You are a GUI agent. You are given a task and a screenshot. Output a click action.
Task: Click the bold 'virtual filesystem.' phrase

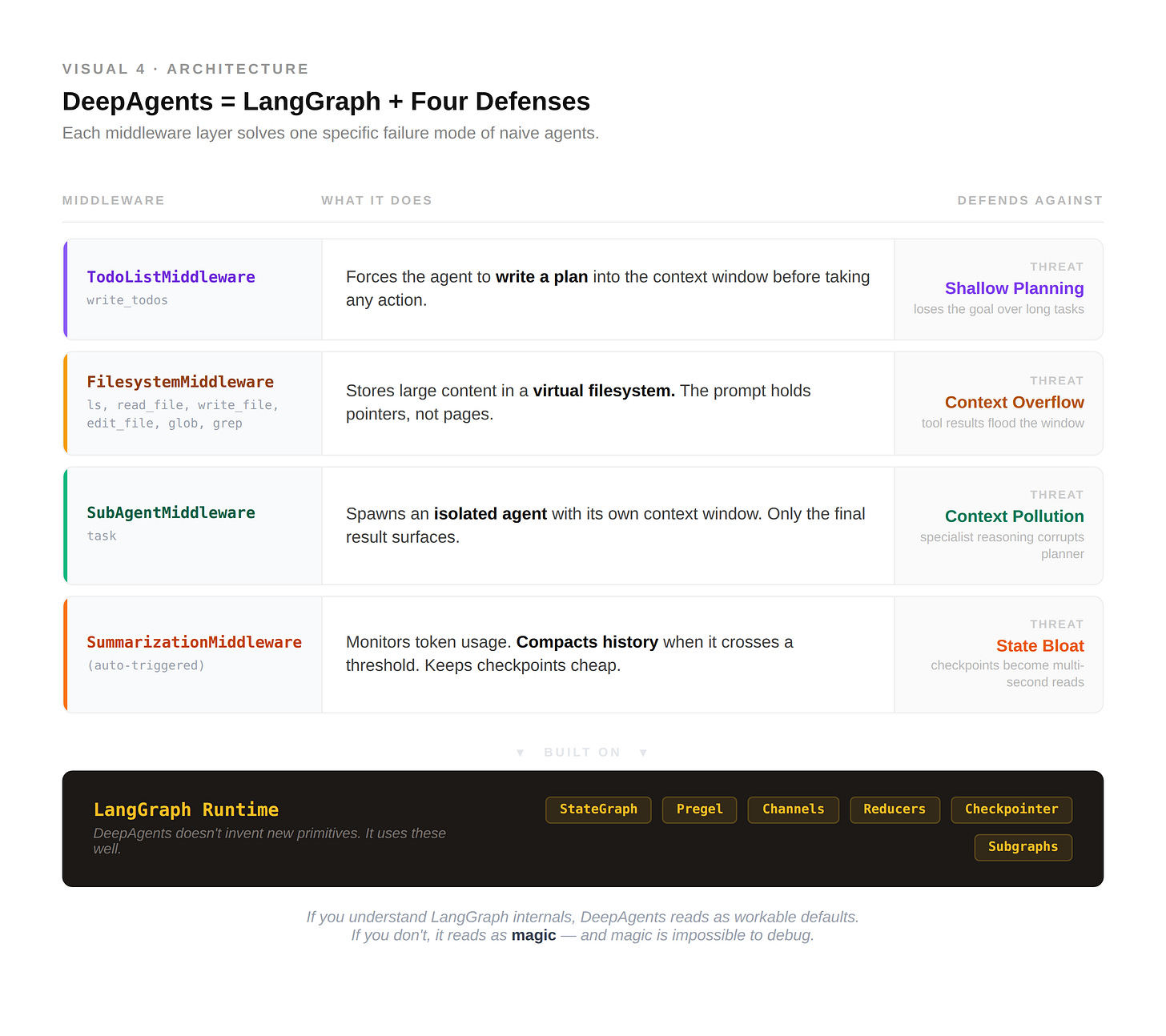coord(604,391)
